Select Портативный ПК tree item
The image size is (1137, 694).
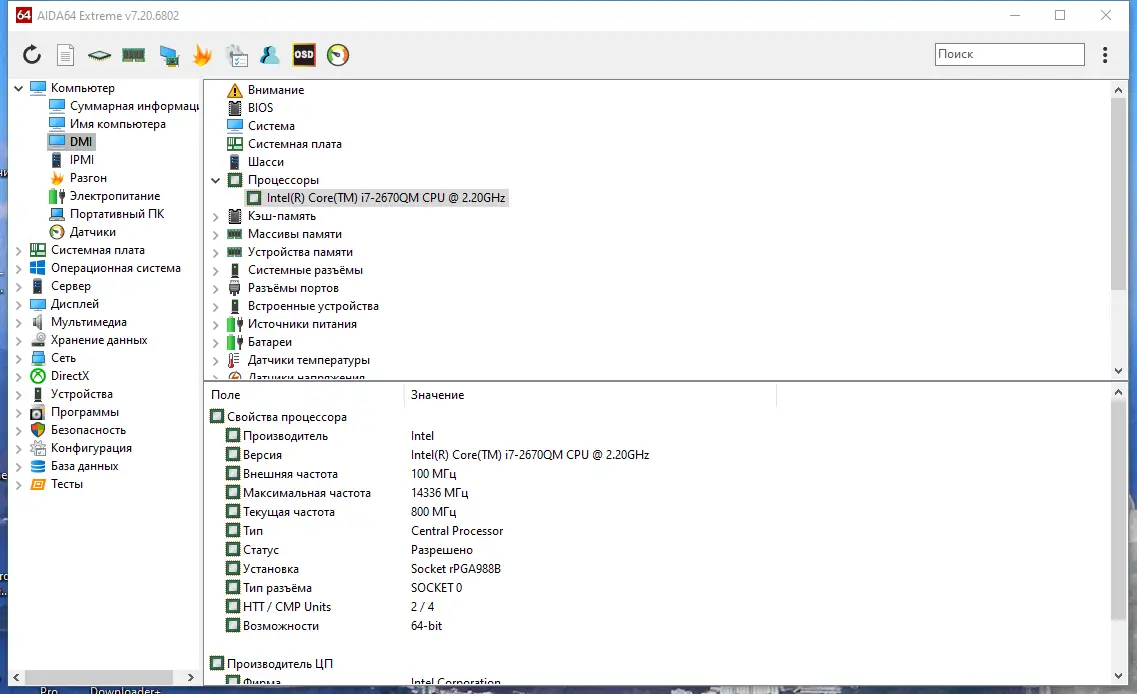(117, 214)
